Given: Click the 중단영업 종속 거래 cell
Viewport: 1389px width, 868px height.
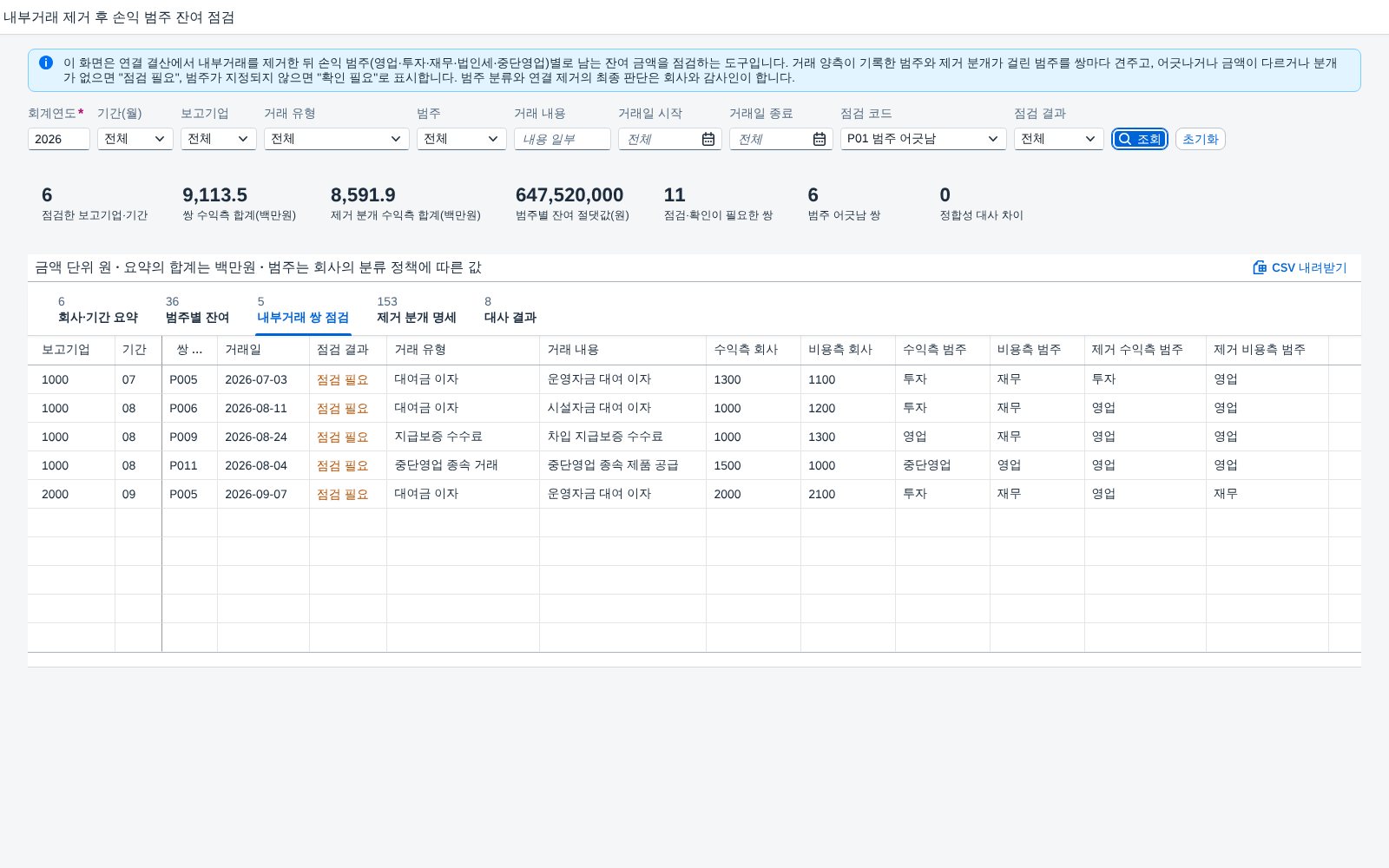Looking at the screenshot, I should (x=463, y=465).
